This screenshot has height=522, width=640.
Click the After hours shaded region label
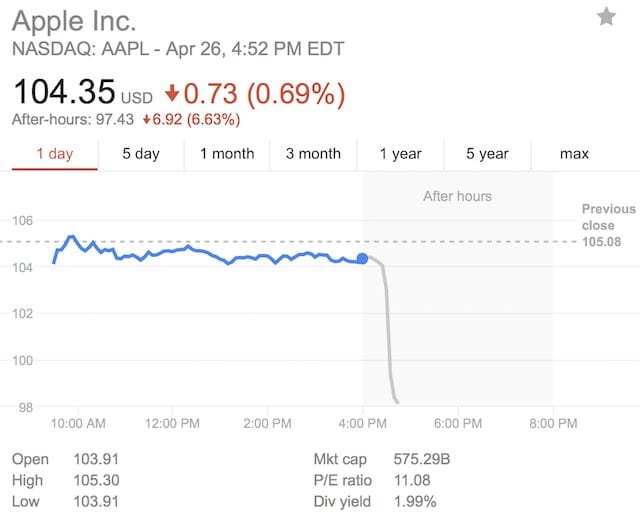(x=457, y=196)
